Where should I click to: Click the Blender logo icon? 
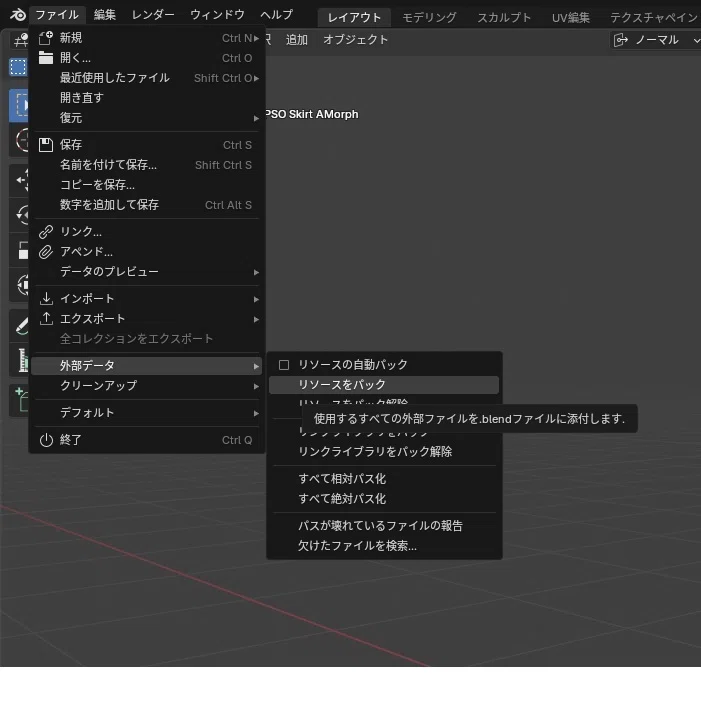(18, 15)
